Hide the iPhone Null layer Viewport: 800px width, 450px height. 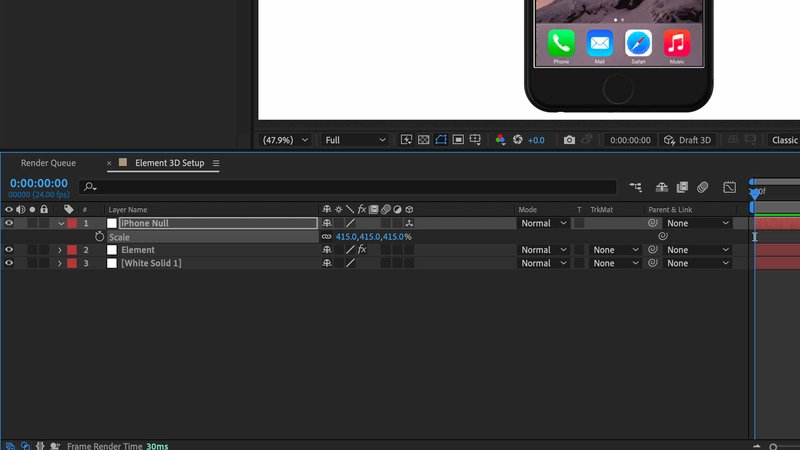[x=9, y=223]
